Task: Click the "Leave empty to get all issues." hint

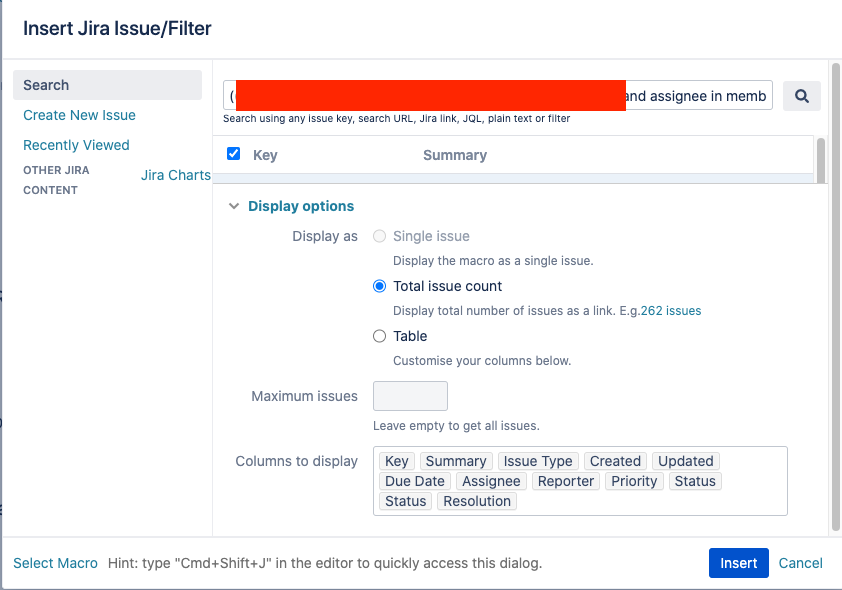Action: pos(456,426)
